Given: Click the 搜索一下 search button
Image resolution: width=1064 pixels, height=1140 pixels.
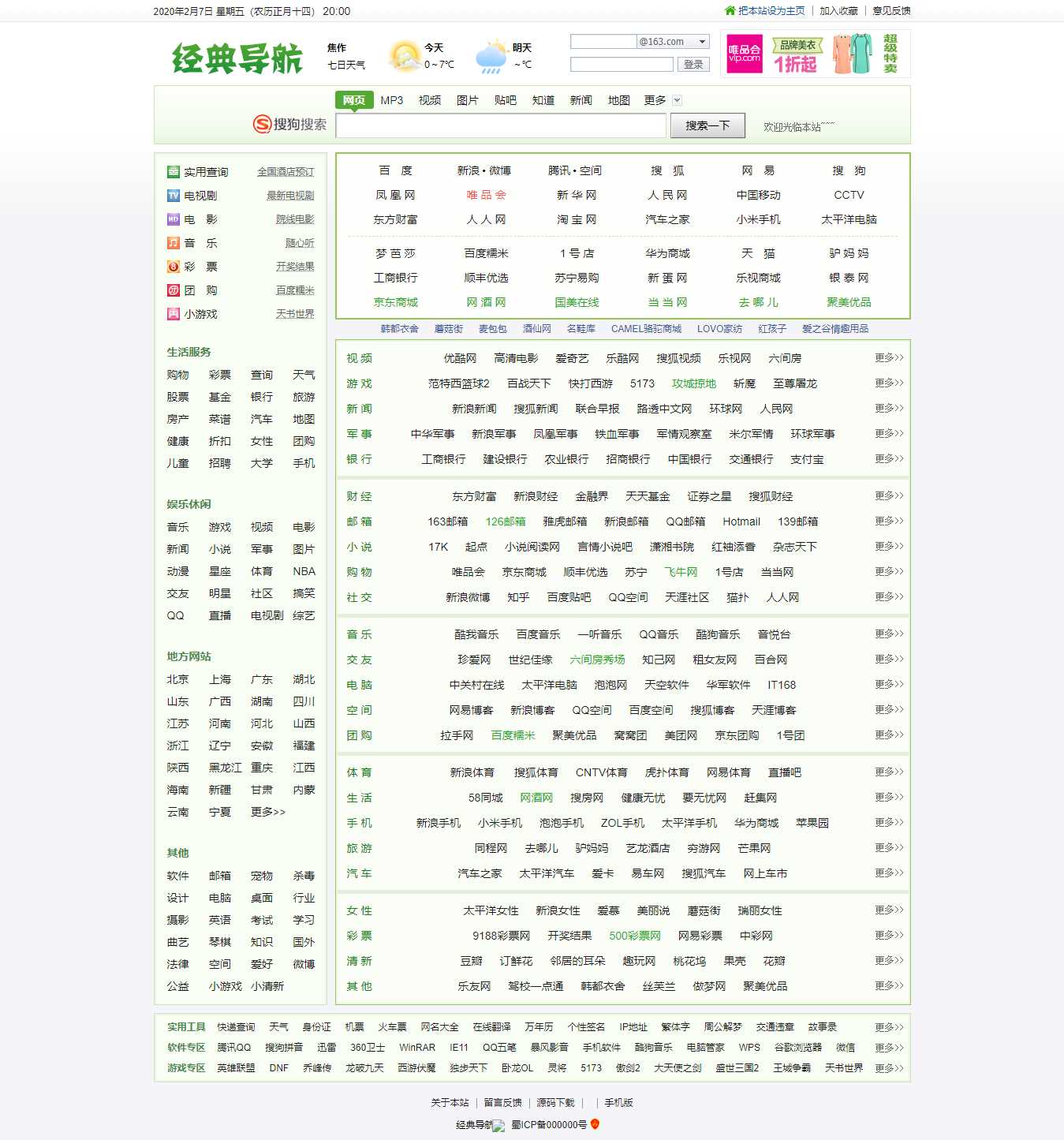Looking at the screenshot, I should tap(705, 125).
